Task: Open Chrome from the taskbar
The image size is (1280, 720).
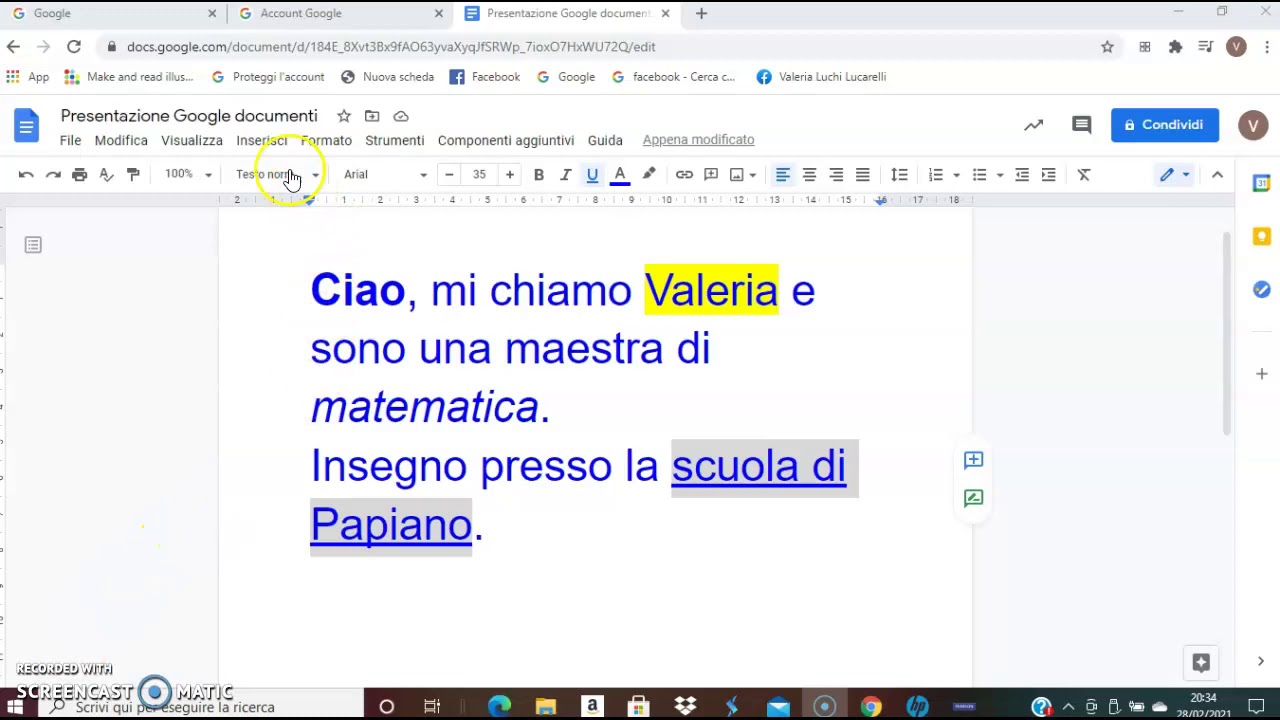Action: (x=871, y=707)
